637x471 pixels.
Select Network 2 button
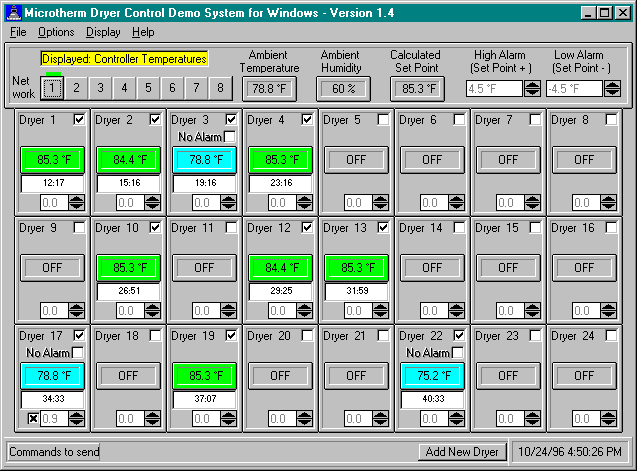tap(76, 88)
